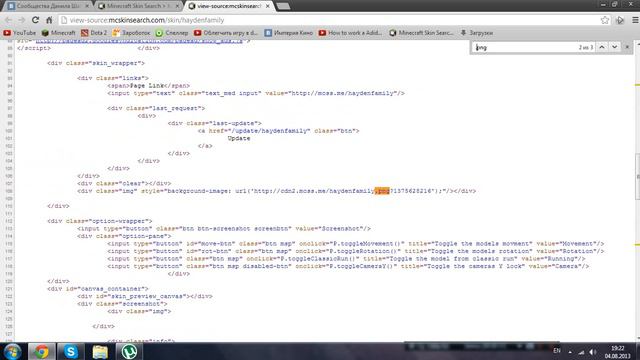Close the Minecraft Skin Search tab

[x=178, y=6]
